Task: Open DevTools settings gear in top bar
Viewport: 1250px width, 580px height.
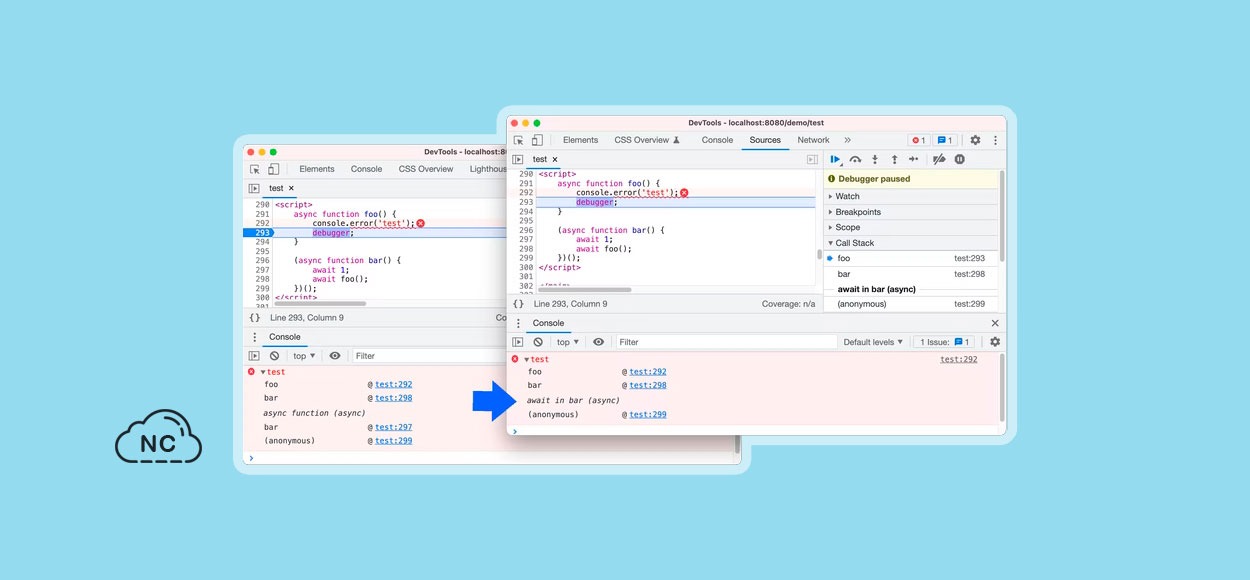Action: pos(975,140)
